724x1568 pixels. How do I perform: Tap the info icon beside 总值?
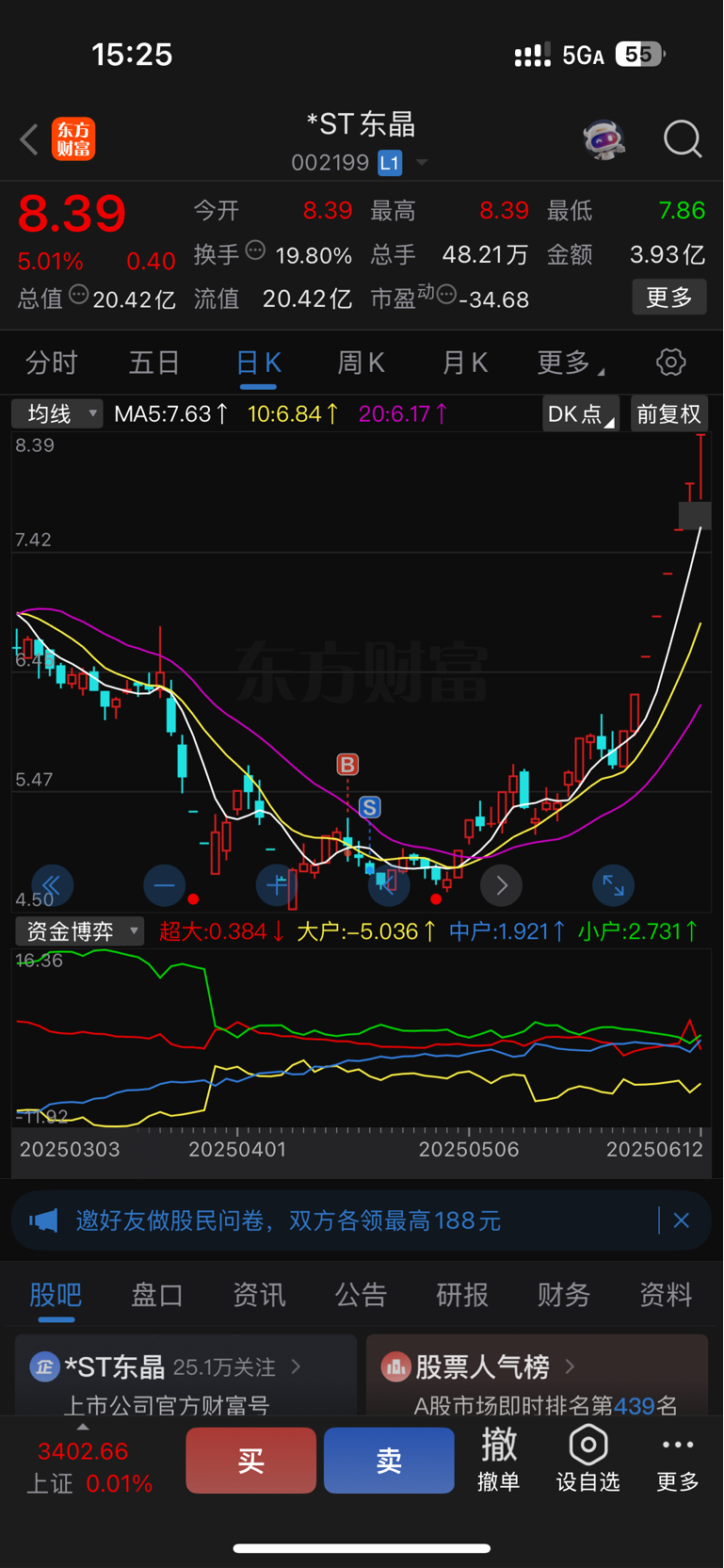click(x=79, y=294)
